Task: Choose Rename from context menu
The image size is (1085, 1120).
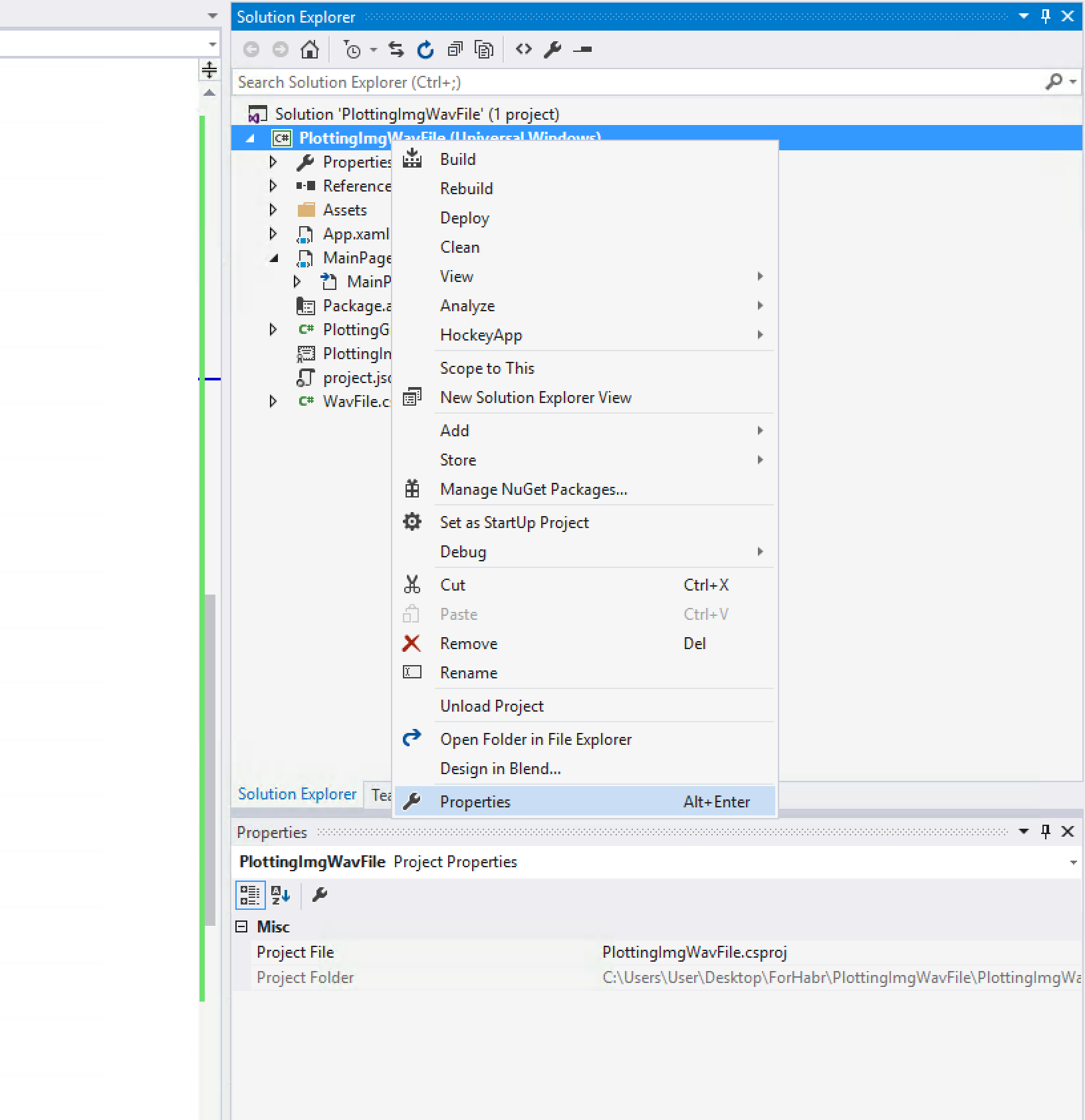Action: (x=586, y=673)
